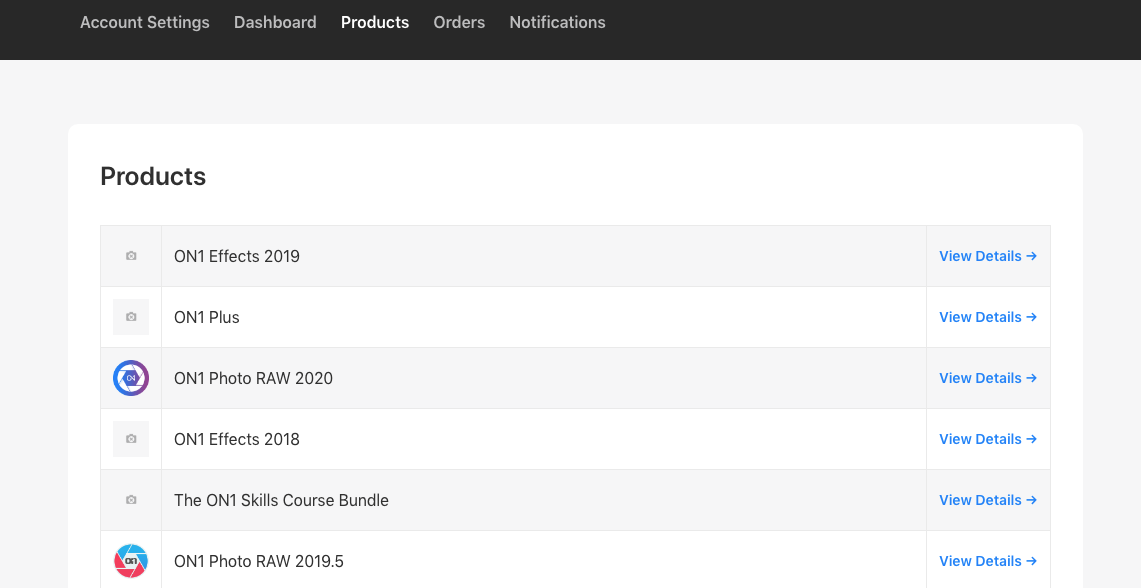Go to the Dashboard tab
The image size is (1141, 588).
click(x=275, y=22)
